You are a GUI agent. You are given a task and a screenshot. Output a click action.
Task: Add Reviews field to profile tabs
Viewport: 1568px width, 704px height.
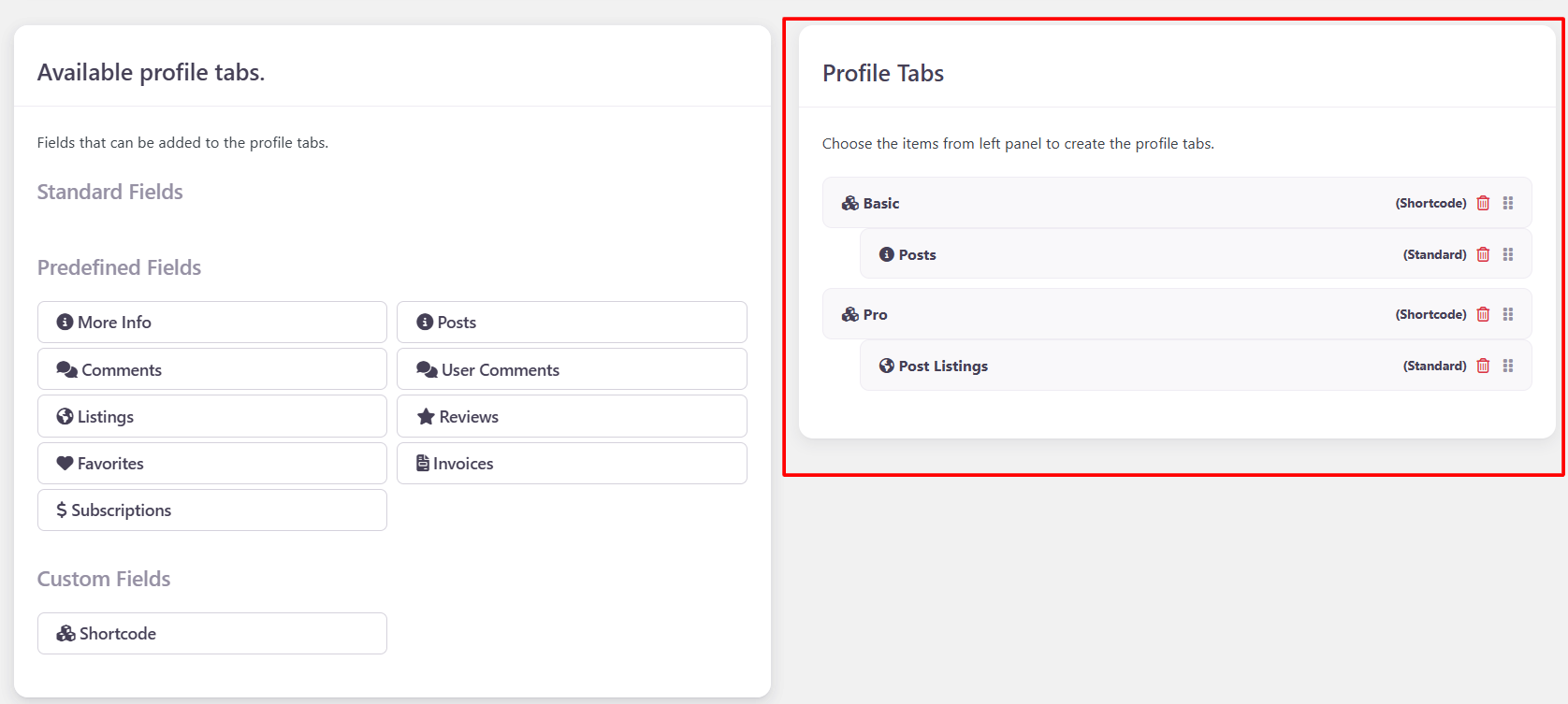coord(572,416)
